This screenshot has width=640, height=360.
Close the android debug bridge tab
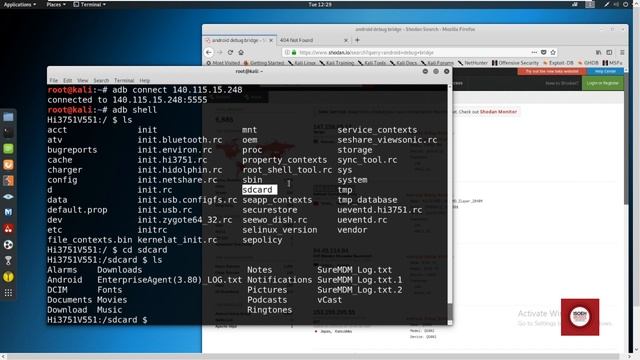pyautogui.click(x=271, y=40)
